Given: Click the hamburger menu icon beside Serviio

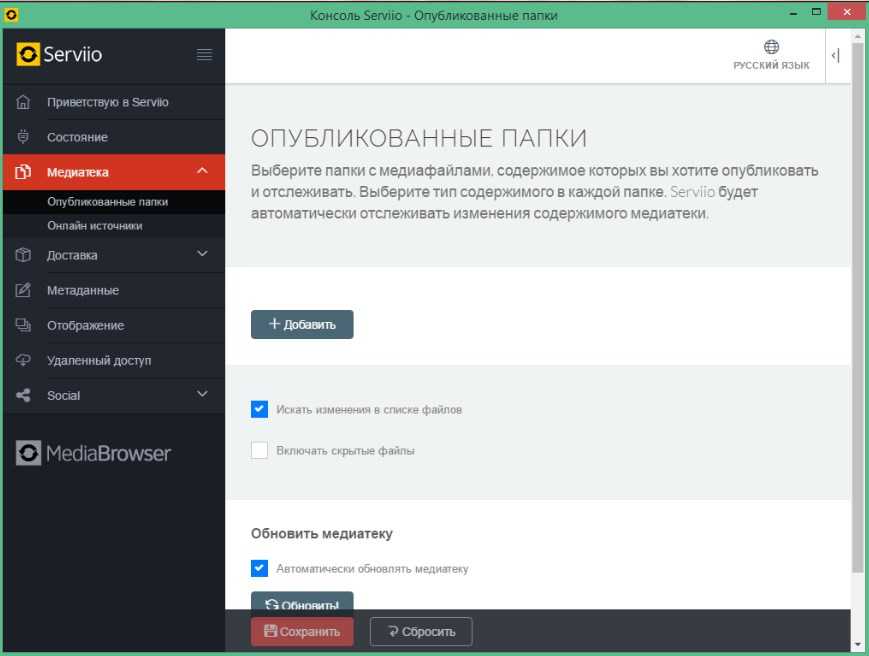Looking at the screenshot, I should pos(204,55).
